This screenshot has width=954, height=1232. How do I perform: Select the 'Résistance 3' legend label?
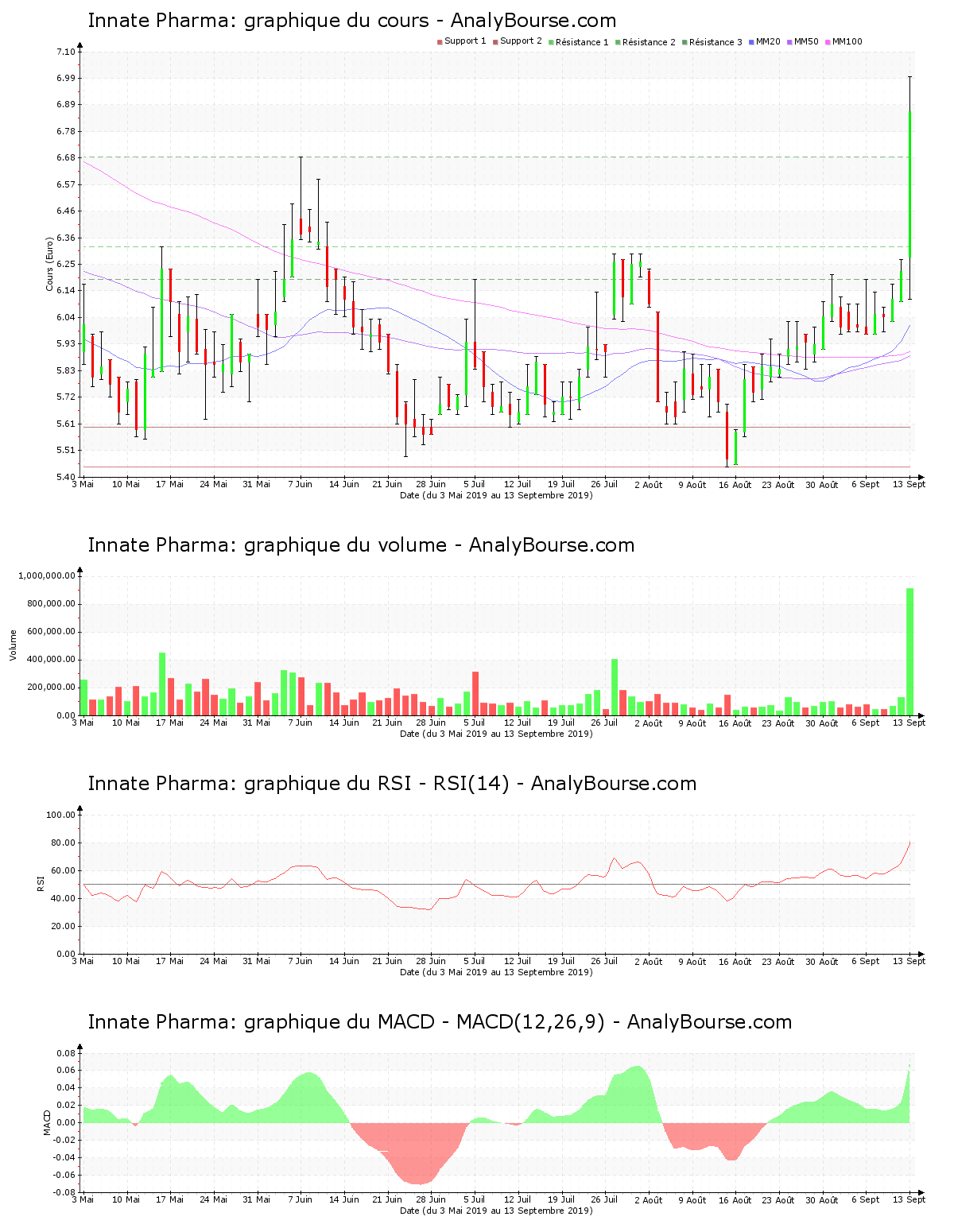point(715,42)
